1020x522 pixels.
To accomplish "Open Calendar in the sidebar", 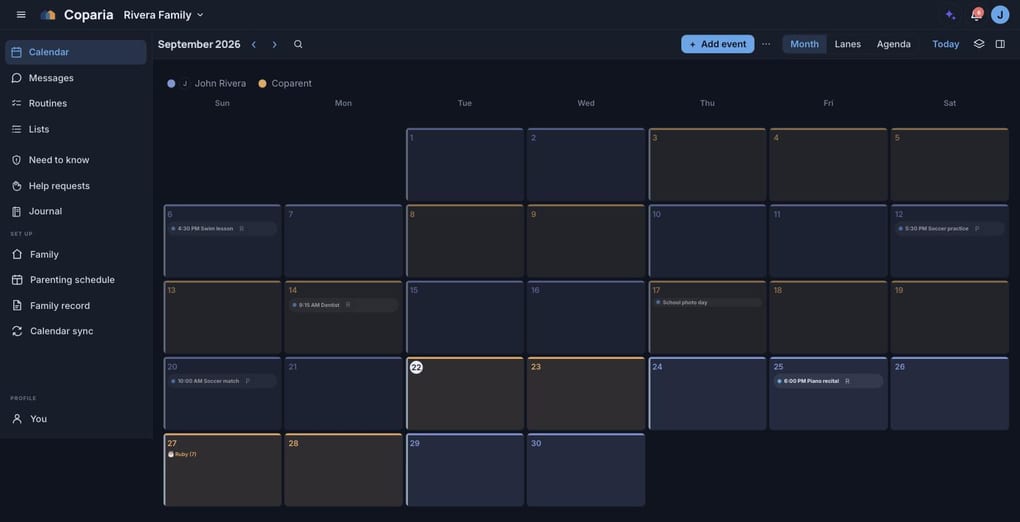I will coord(75,52).
